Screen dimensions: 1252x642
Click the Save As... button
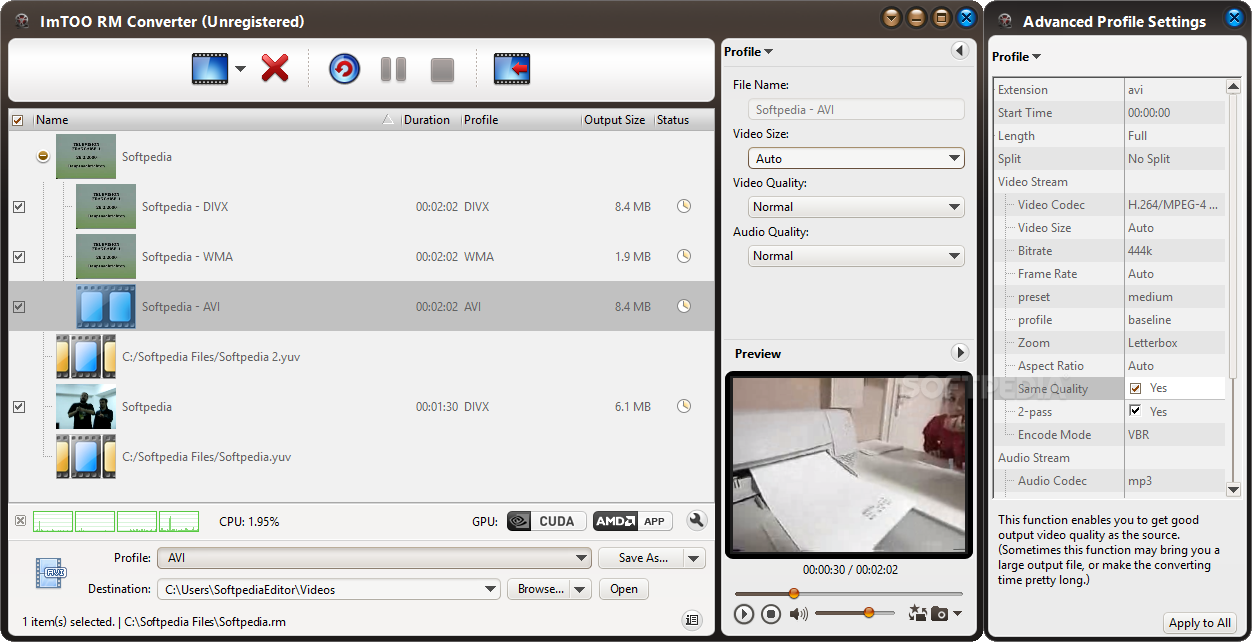point(641,558)
